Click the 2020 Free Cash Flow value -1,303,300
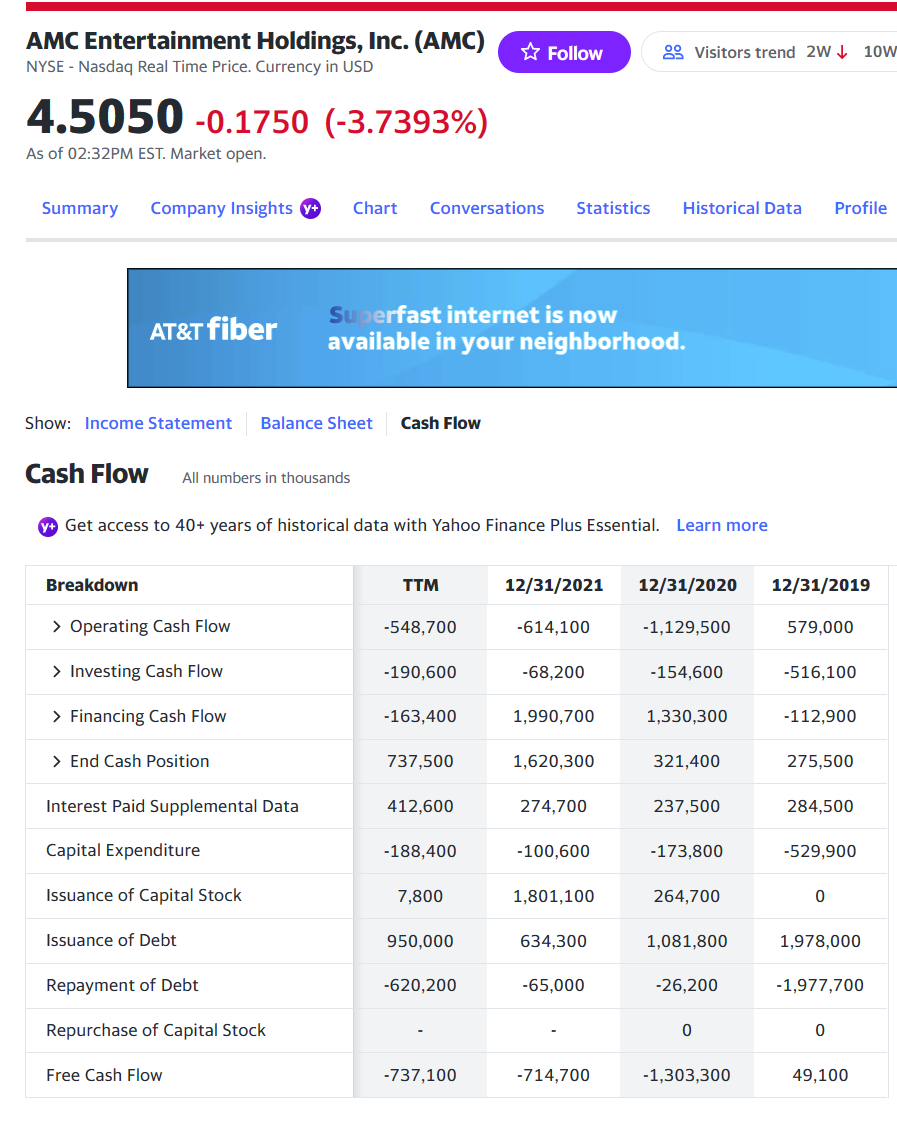The height and width of the screenshot is (1133, 897). tap(687, 1075)
